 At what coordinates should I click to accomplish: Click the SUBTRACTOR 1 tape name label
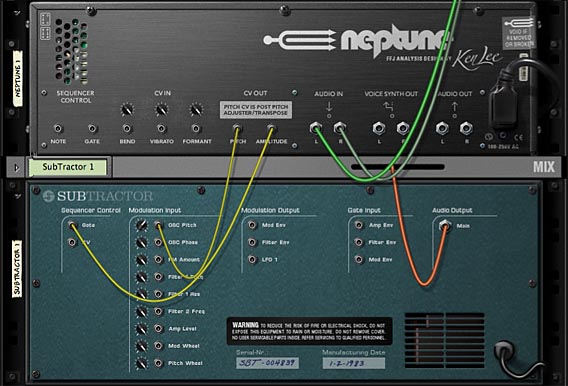[x=17, y=269]
